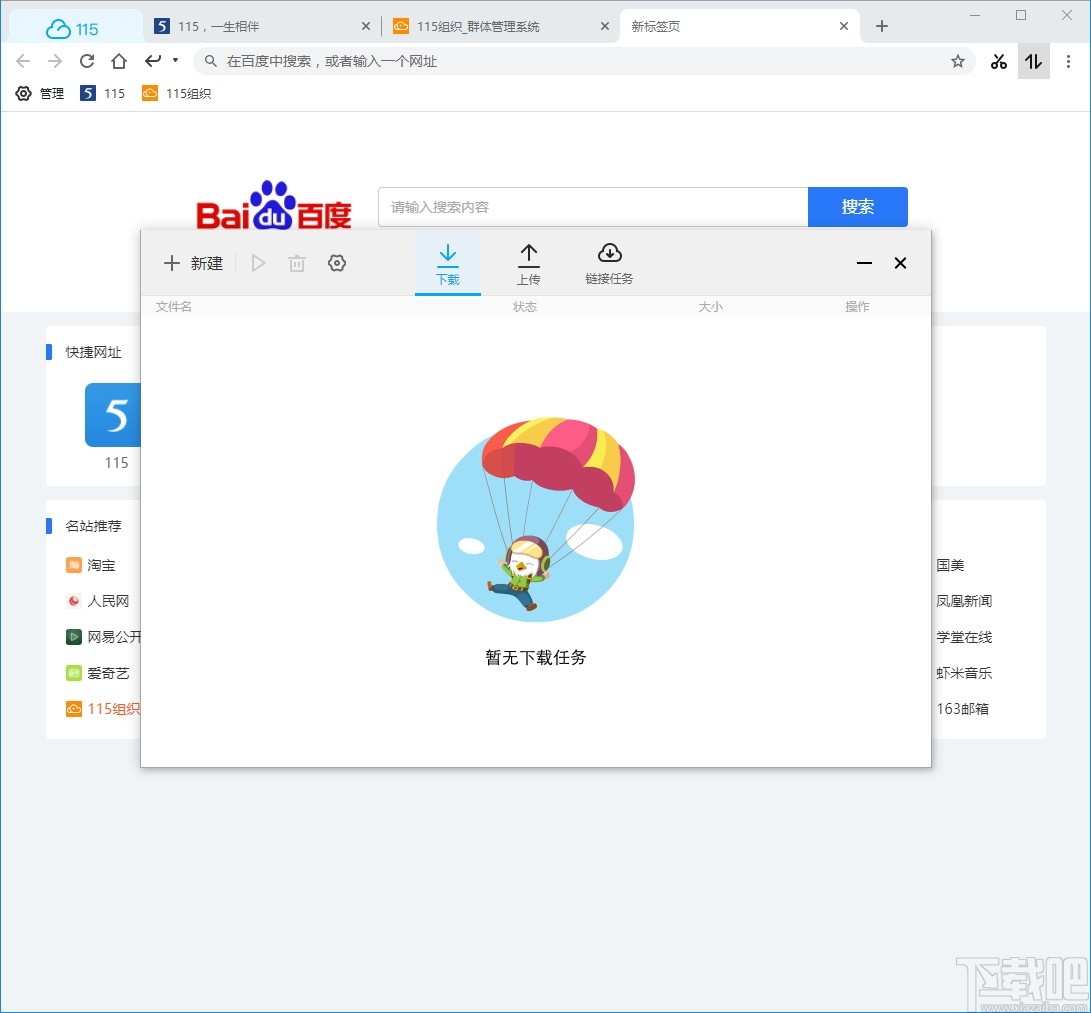Open download settings gear icon
Screen dimensions: 1091x1013
point(337,263)
